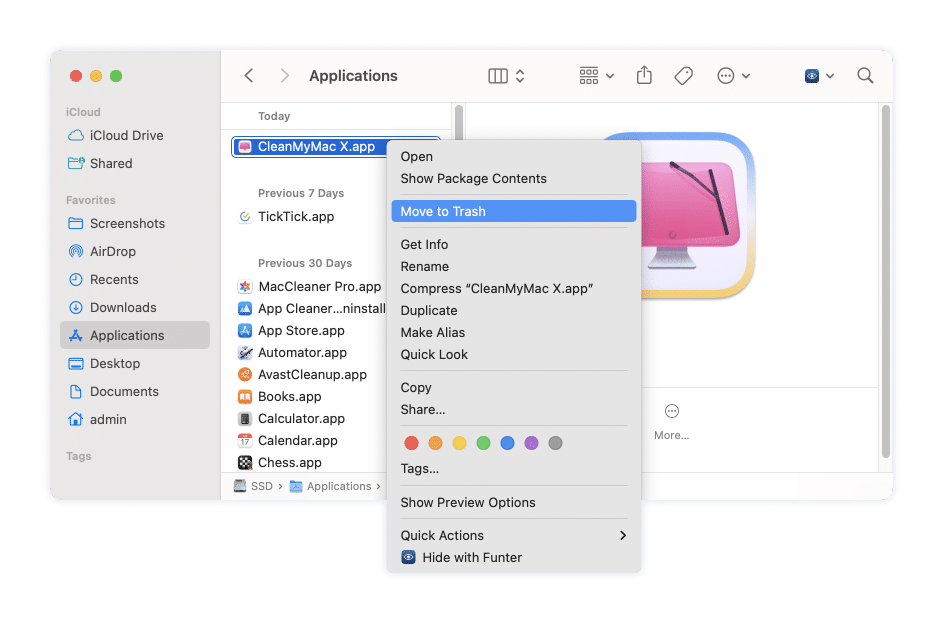Choose Show Preview Options
This screenshot has height=623, width=943.
coord(514,503)
